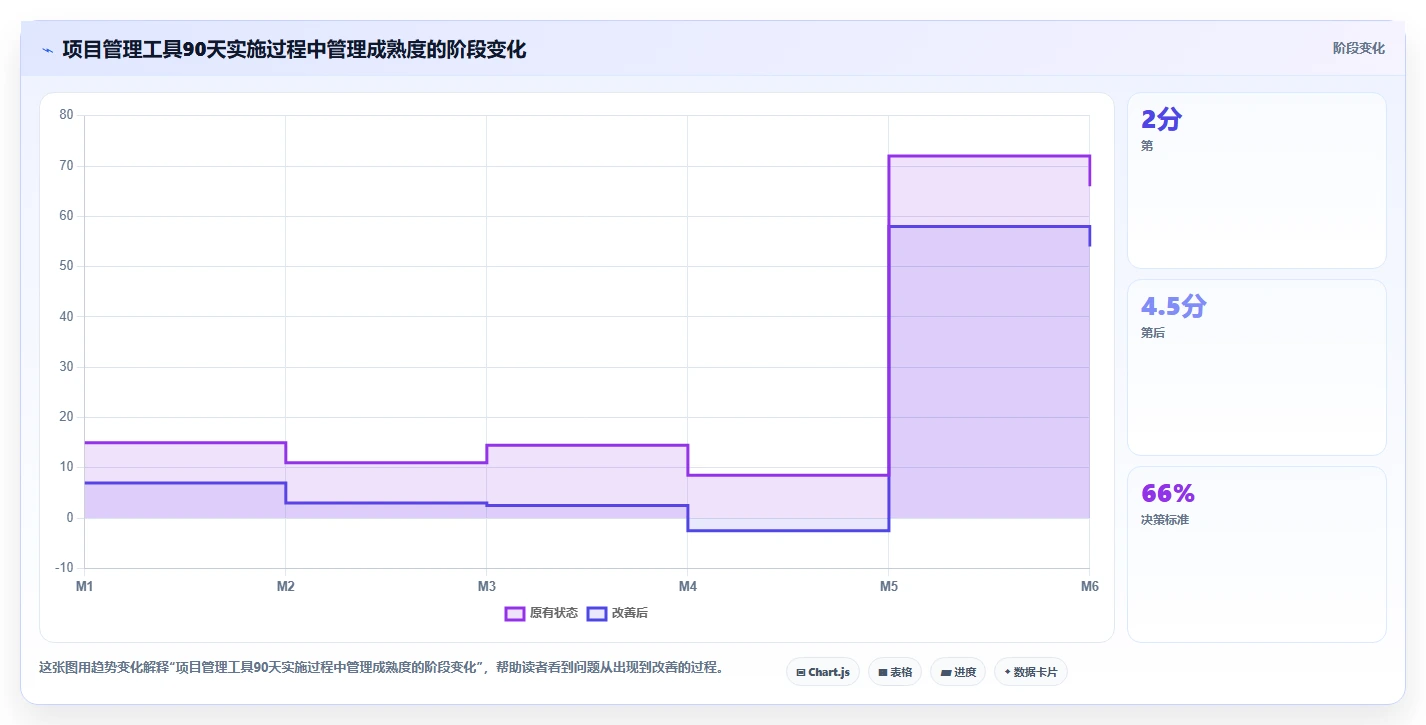This screenshot has width=1426, height=725.
Task: Click the description sentence below the chart
Action: point(381,667)
